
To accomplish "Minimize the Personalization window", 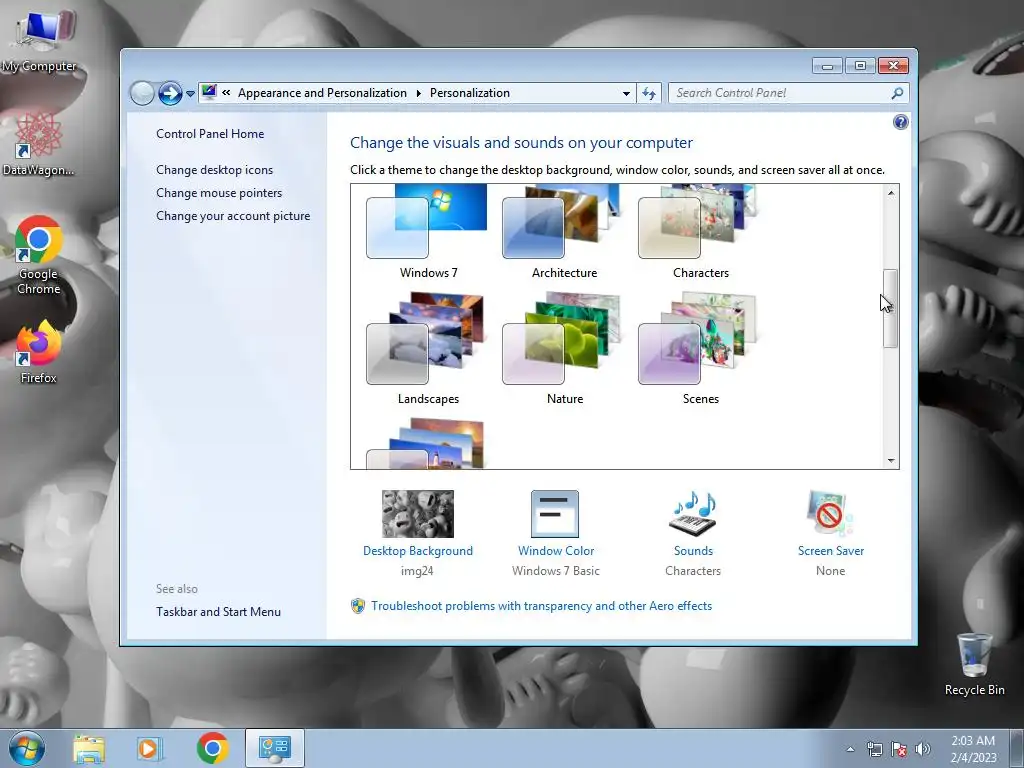I will [827, 65].
